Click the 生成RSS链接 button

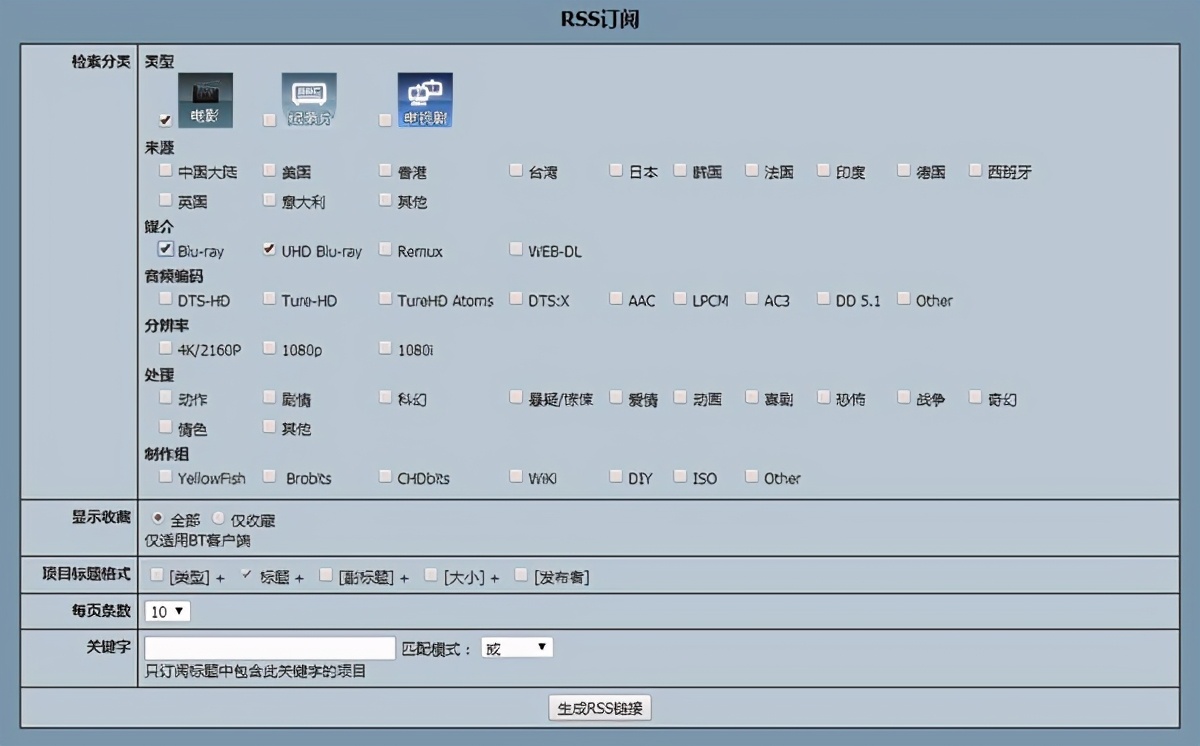click(x=599, y=707)
